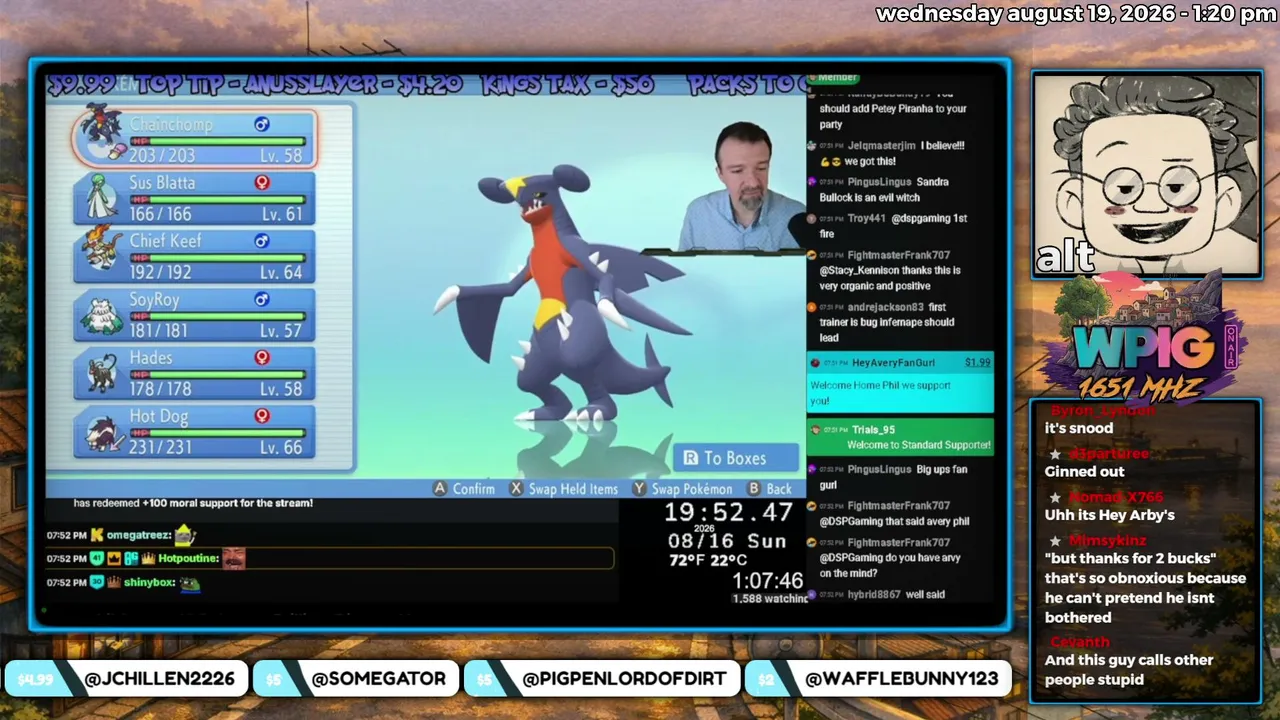
Task: Select the To Boxes button
Action: pos(735,458)
